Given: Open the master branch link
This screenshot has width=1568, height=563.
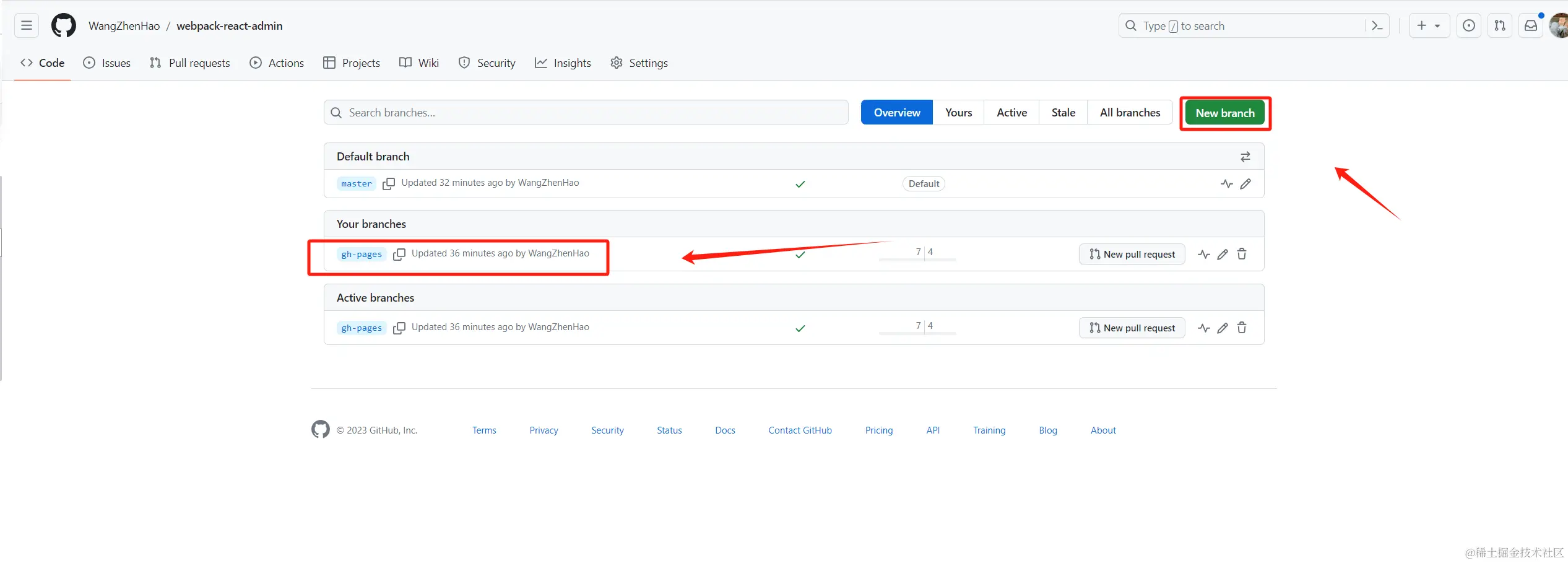Looking at the screenshot, I should (357, 184).
